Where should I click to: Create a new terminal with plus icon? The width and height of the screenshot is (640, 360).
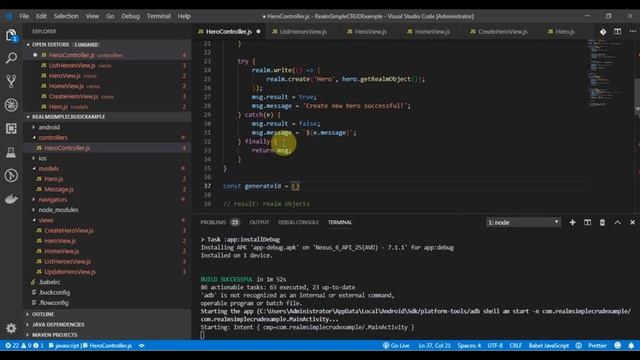pyautogui.click(x=572, y=222)
